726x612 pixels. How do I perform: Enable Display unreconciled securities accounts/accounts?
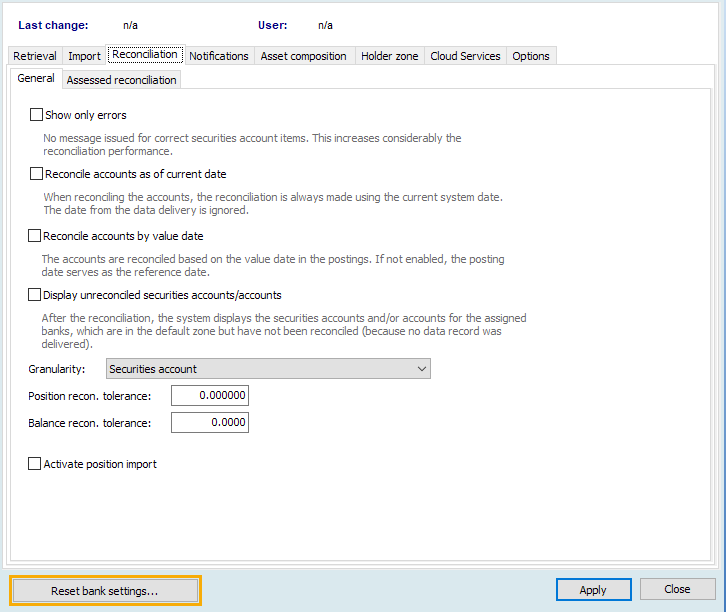coord(37,295)
